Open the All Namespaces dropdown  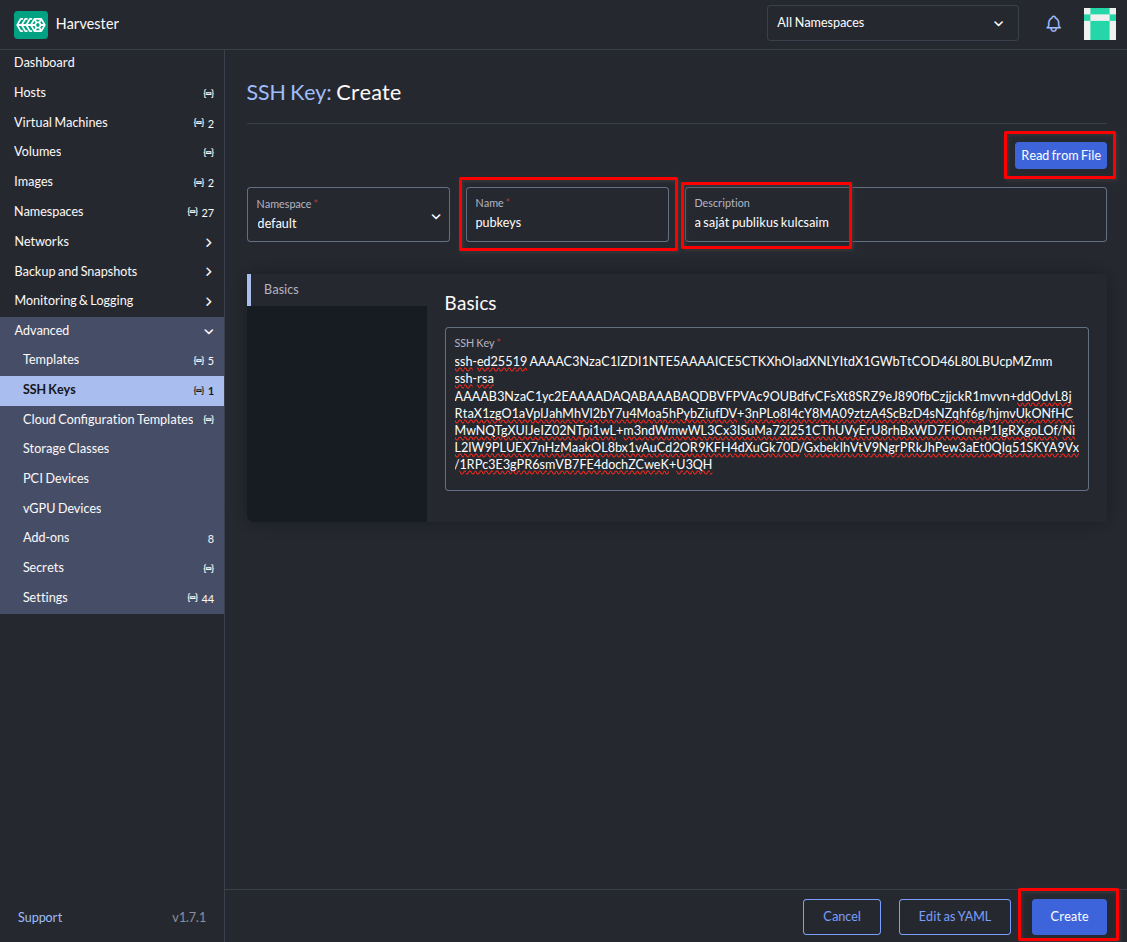point(892,23)
